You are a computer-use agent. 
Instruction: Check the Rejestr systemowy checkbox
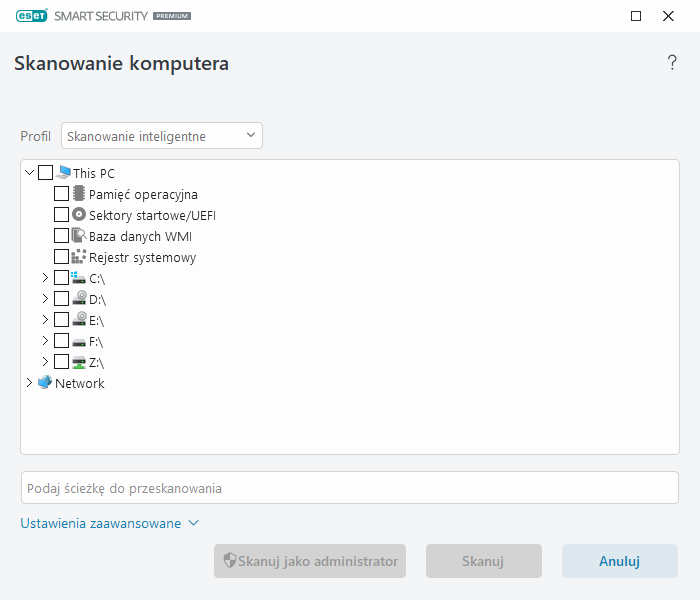[x=61, y=257]
